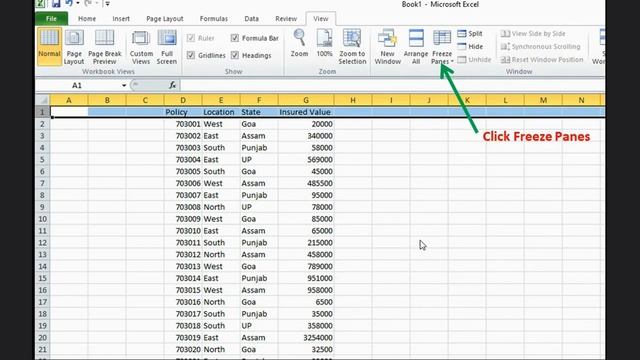Image resolution: width=640 pixels, height=360 pixels.
Task: Open Page Break Preview
Action: 104,47
